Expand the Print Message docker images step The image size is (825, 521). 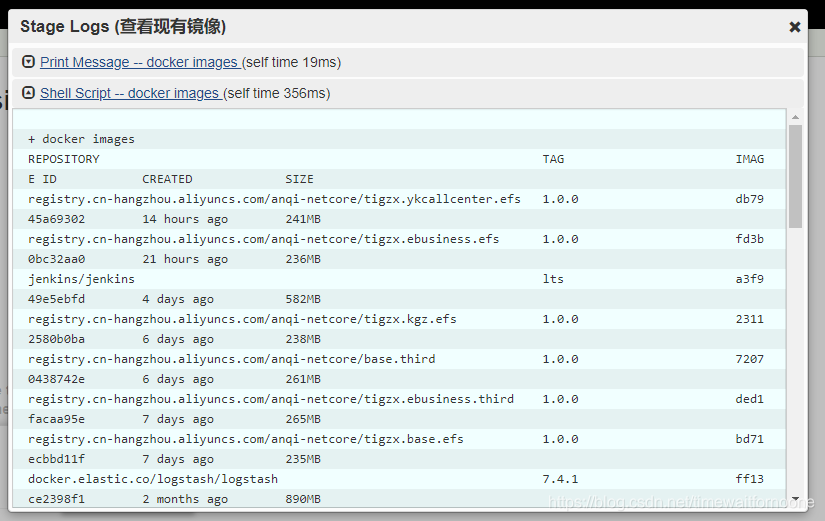(28, 62)
